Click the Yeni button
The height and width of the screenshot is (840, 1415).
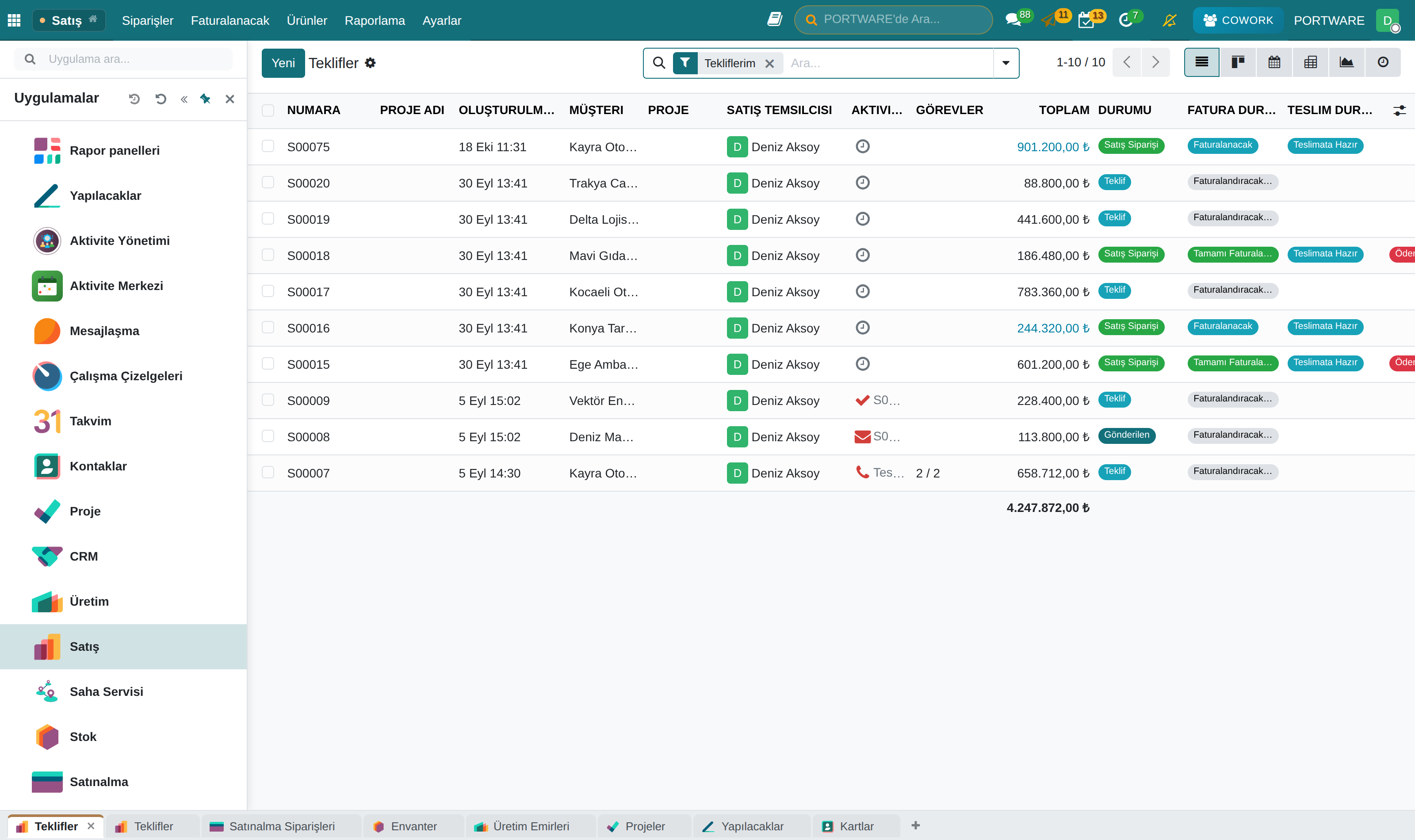pos(283,63)
